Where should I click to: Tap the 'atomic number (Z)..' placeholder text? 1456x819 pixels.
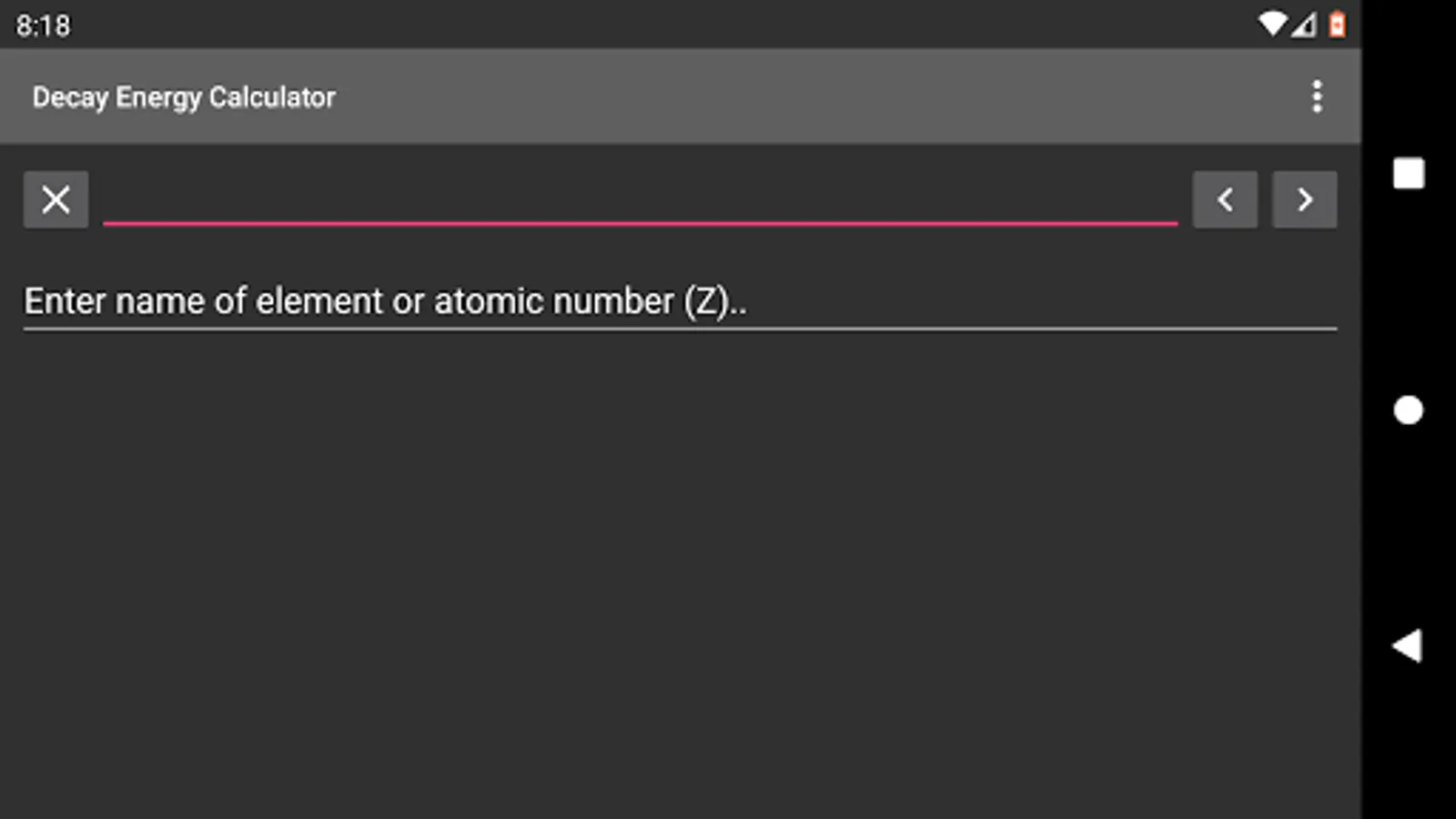(590, 301)
